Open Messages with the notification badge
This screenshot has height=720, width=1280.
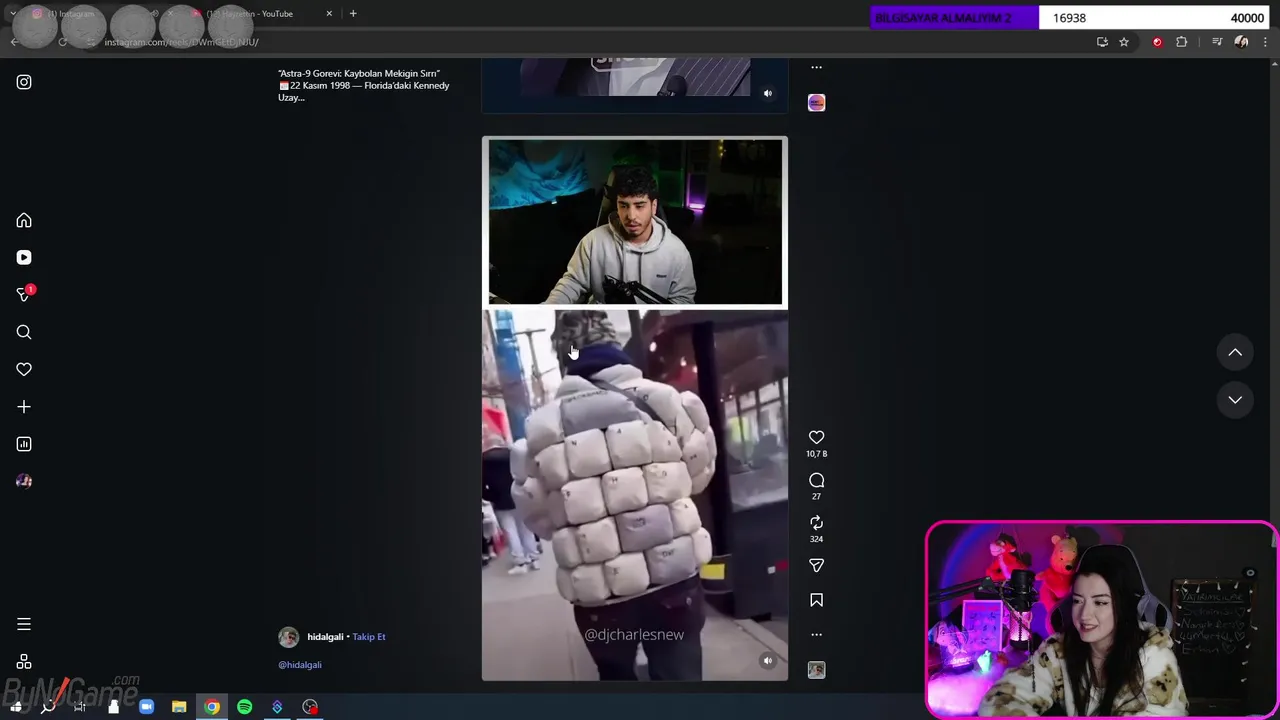(x=24, y=294)
